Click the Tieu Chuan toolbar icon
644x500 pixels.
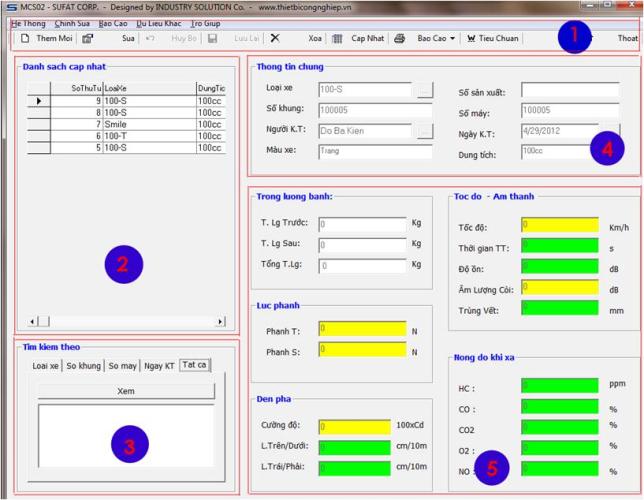tap(471, 39)
